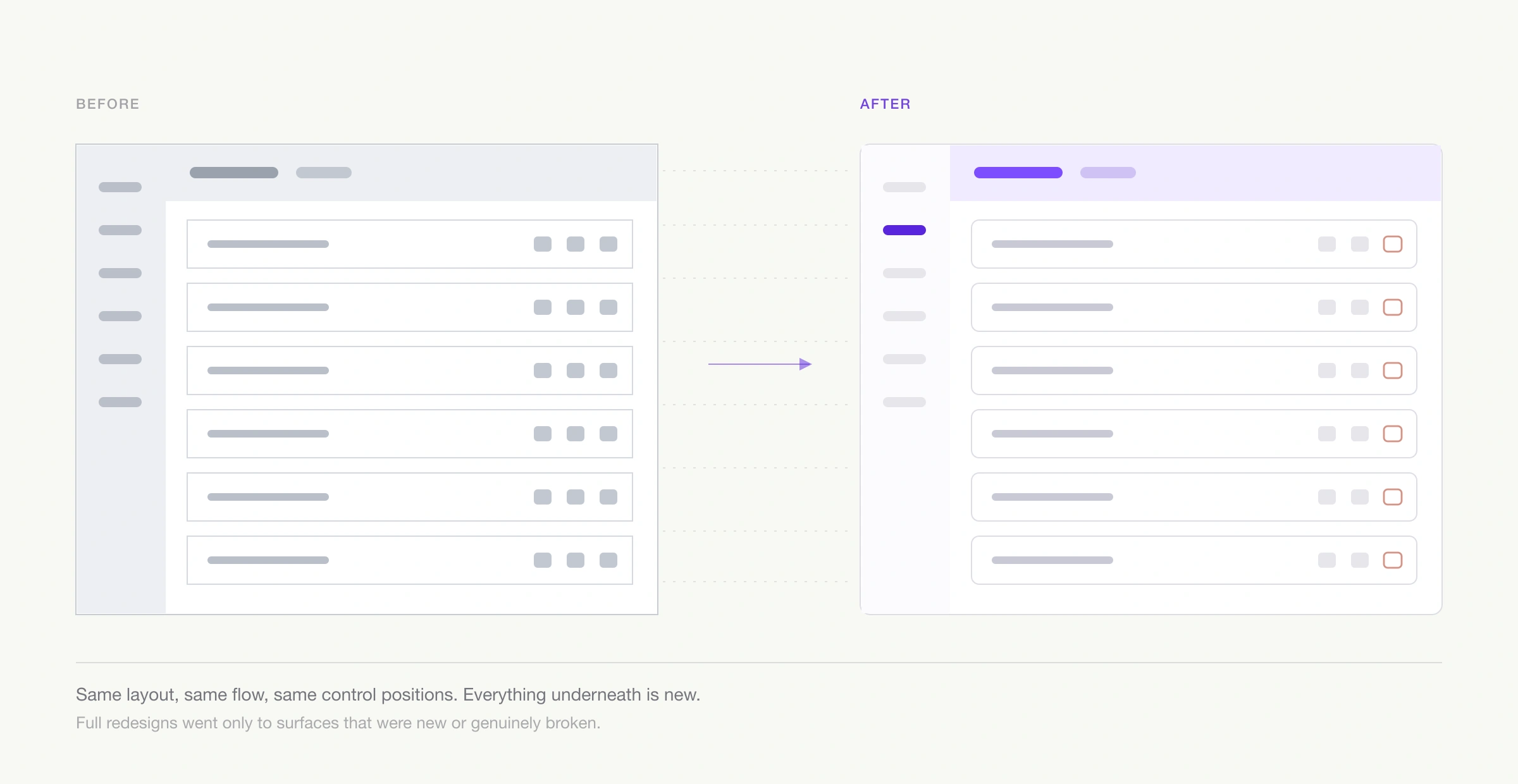Click the title bar in Before's third row
The height and width of the screenshot is (784, 1518).
[x=268, y=371]
